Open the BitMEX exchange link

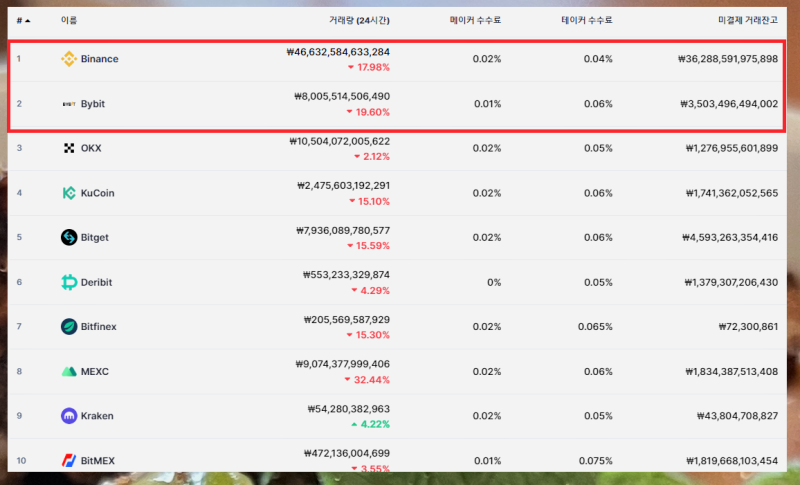tap(97, 461)
